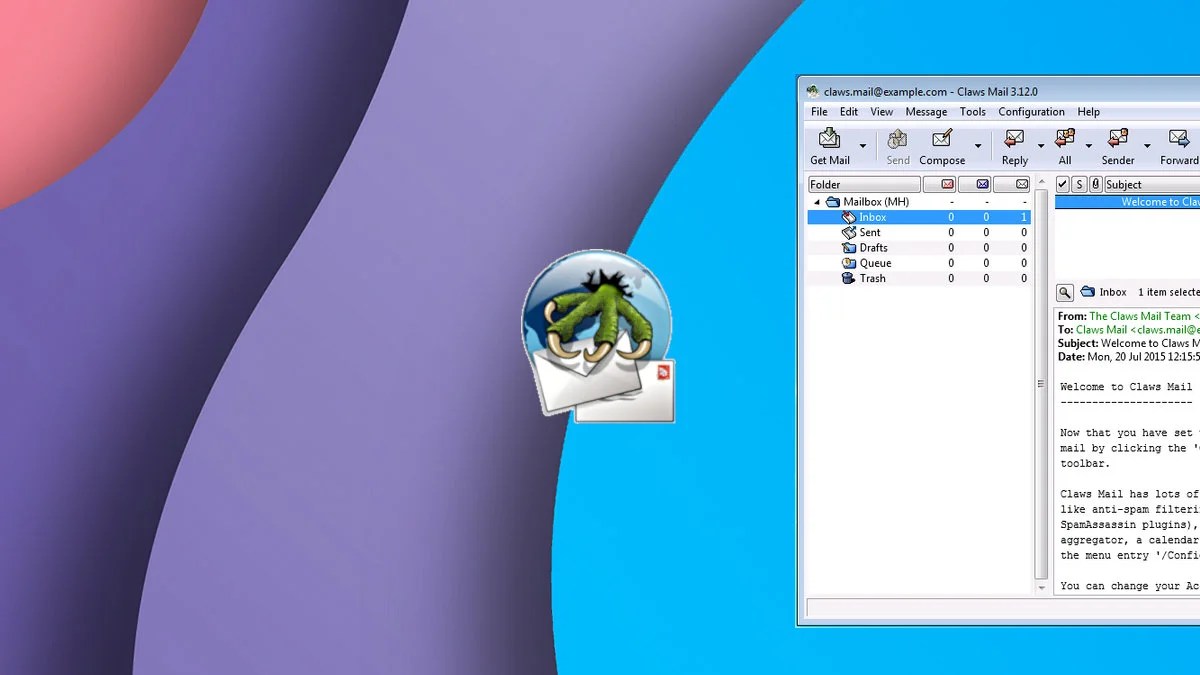Image resolution: width=1200 pixels, height=675 pixels.
Task: Click the greyed-out Send toolbar icon
Action: pyautogui.click(x=897, y=139)
